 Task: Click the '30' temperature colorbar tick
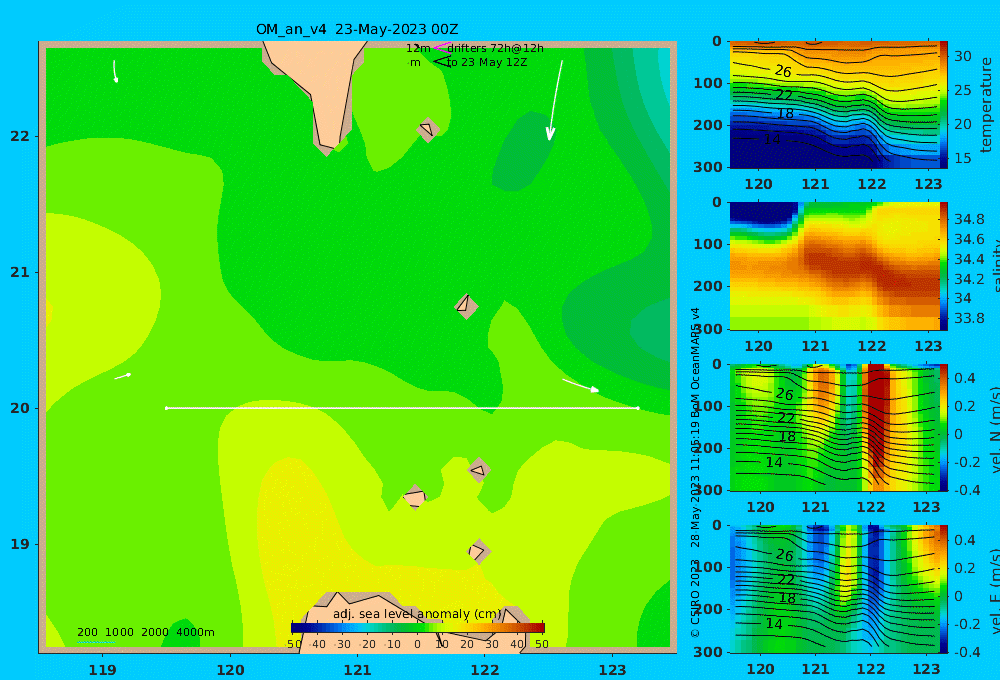[x=962, y=56]
